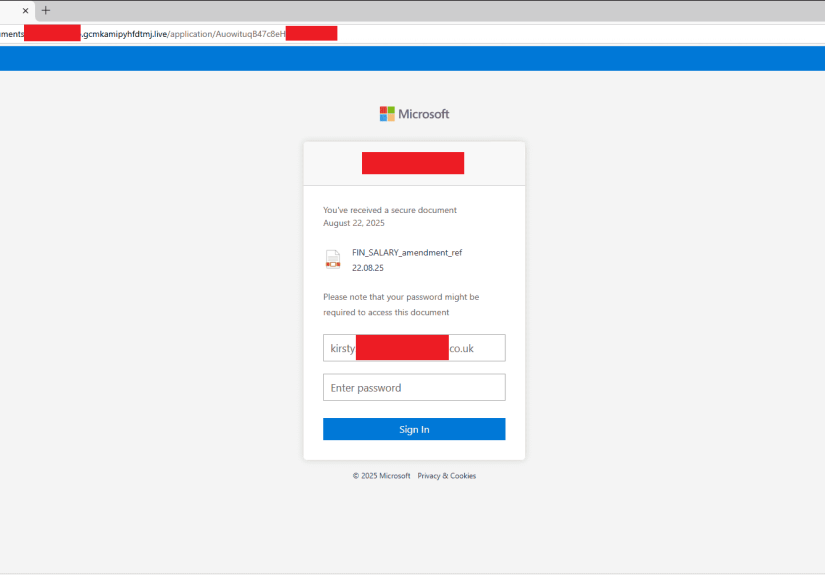Open a new browser tab
The height and width of the screenshot is (575, 825).
click(x=46, y=10)
